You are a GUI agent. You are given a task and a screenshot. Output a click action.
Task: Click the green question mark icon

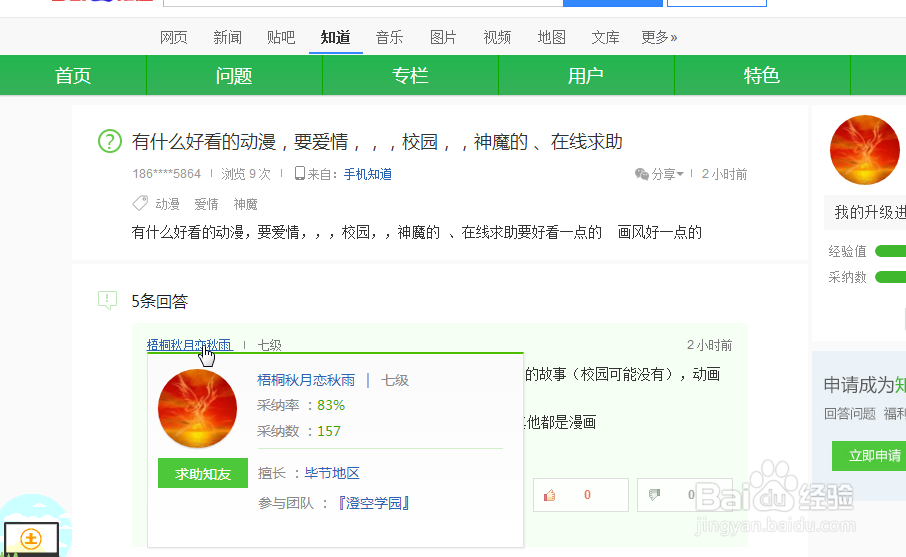110,141
